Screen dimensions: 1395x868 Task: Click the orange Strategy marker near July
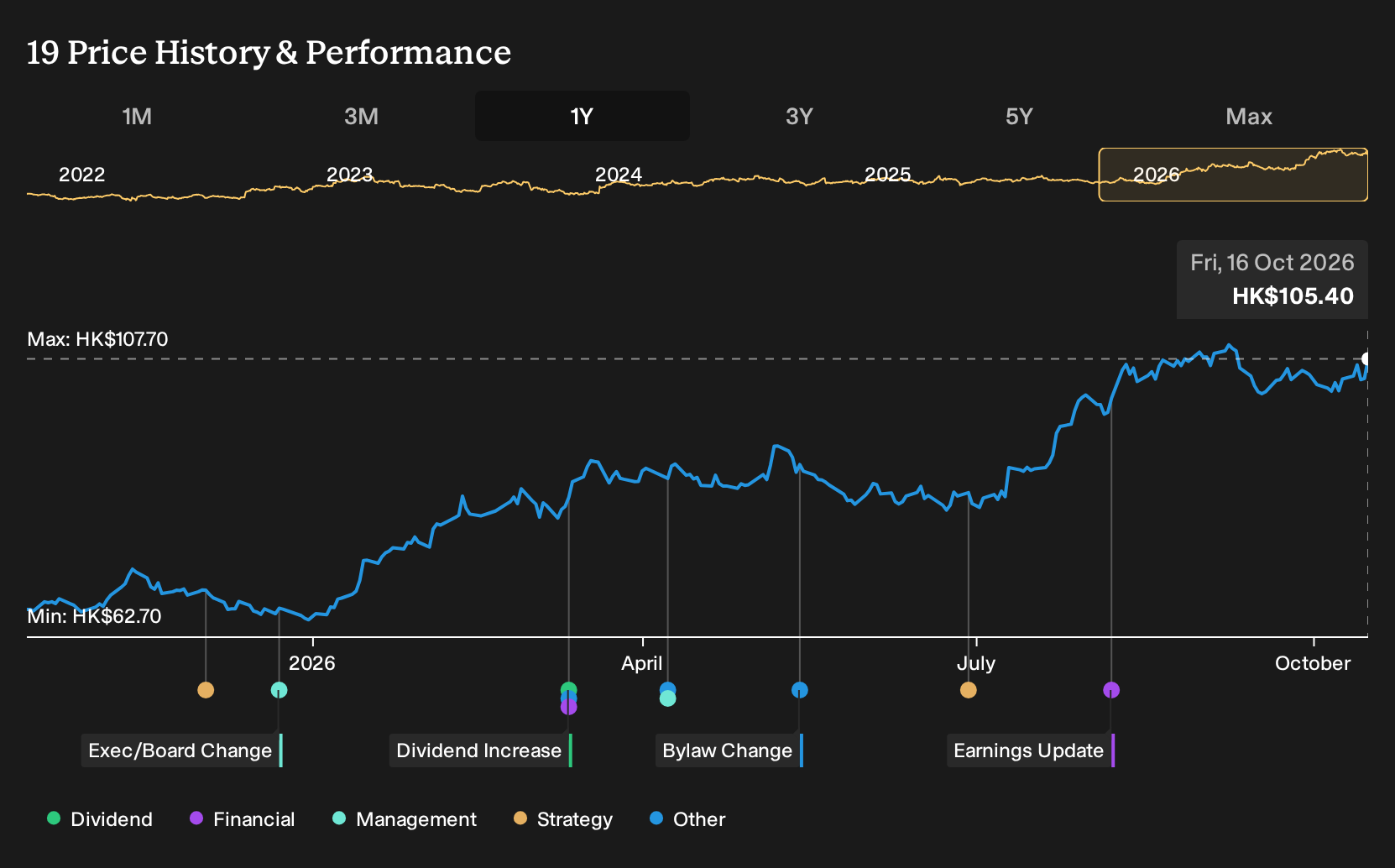click(x=969, y=690)
